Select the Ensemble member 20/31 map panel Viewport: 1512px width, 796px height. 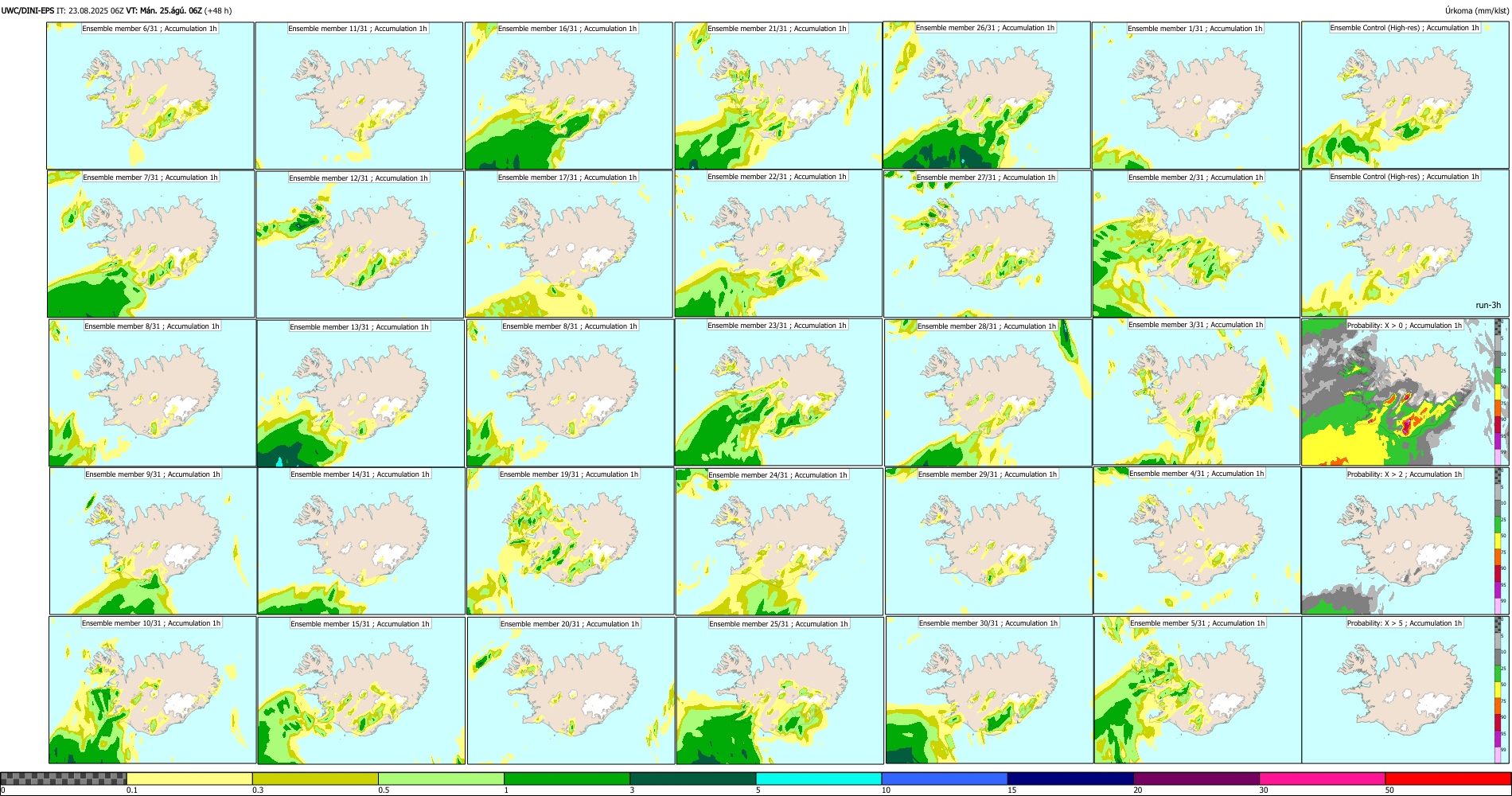click(571, 690)
